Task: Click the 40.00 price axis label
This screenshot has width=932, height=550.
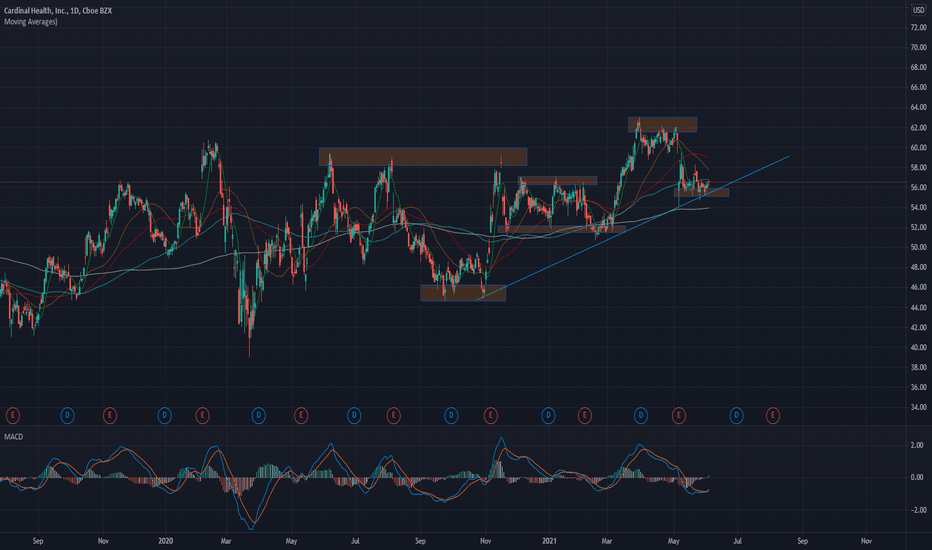Action: [918, 347]
